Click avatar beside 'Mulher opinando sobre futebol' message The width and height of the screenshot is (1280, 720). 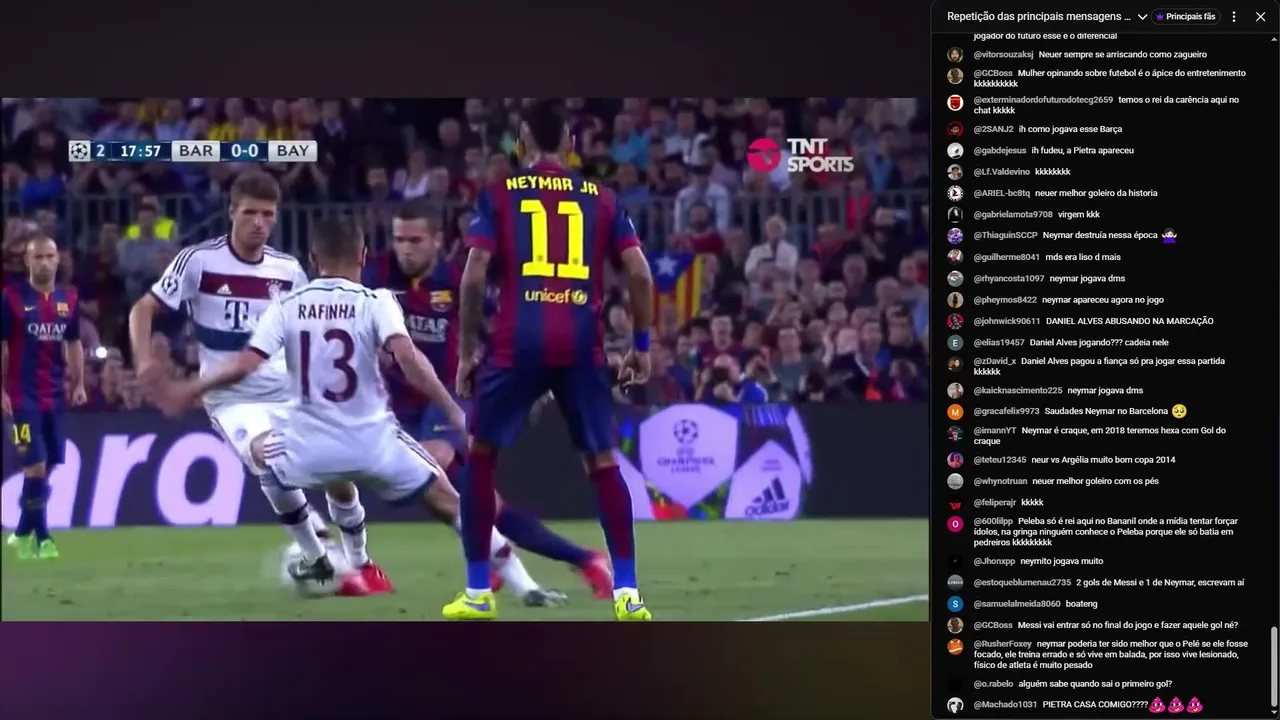(955, 76)
